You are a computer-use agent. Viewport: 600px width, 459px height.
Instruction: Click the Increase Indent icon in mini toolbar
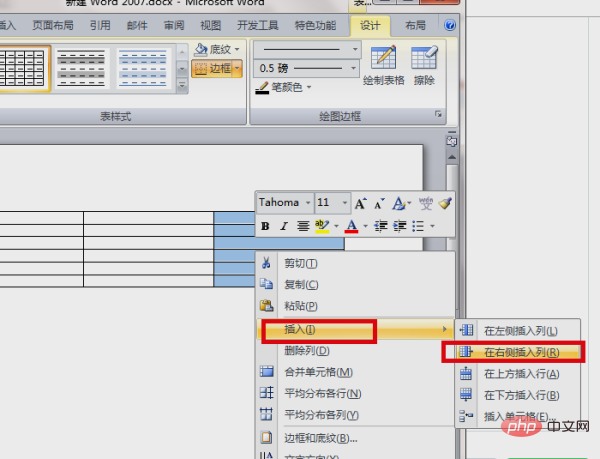[400, 227]
